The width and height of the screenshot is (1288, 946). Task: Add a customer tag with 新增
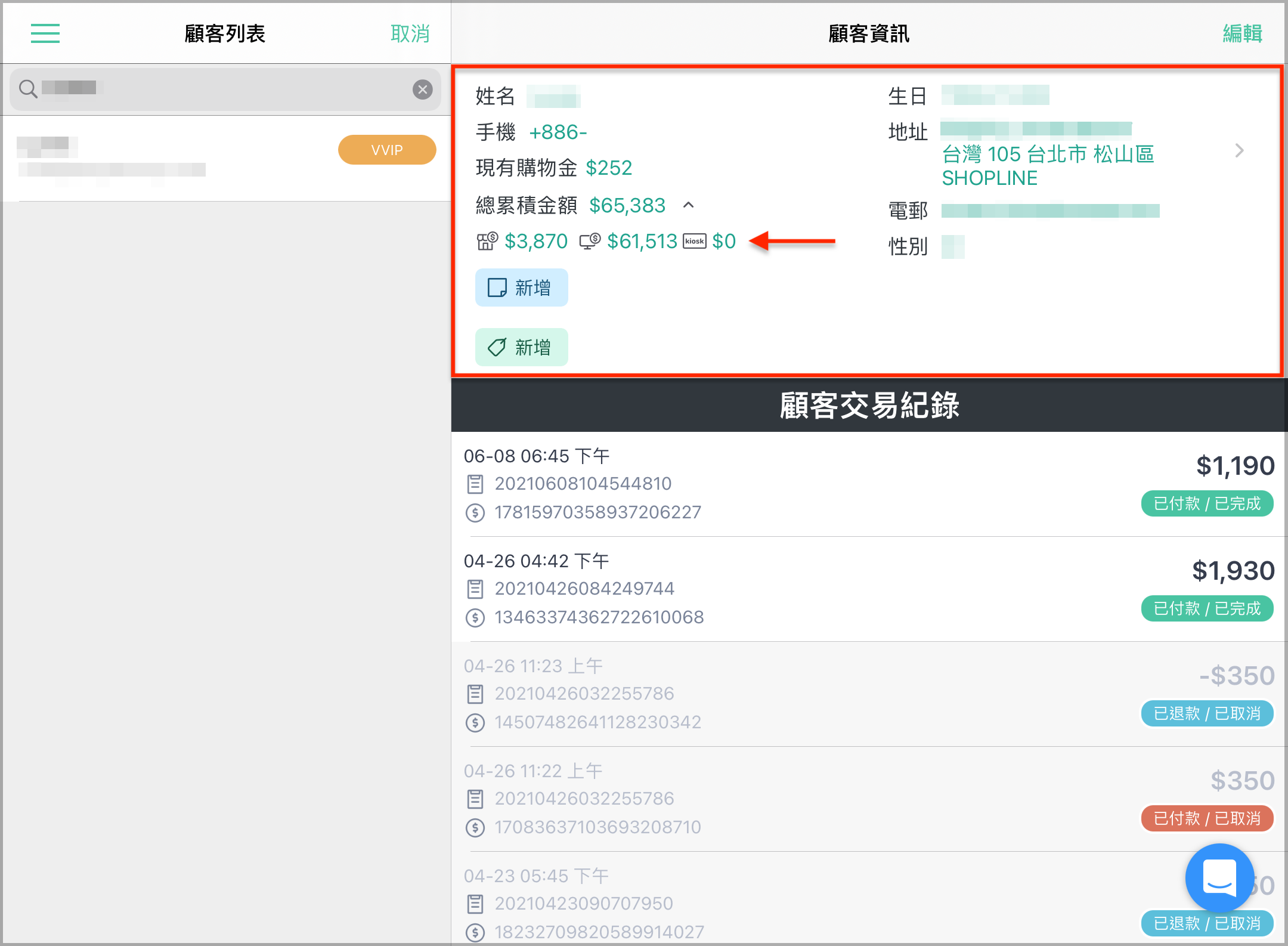pyautogui.click(x=521, y=347)
